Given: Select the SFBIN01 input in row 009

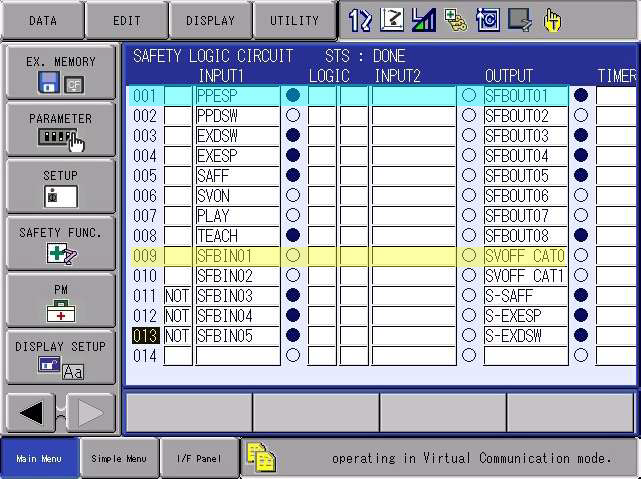Looking at the screenshot, I should pyautogui.click(x=238, y=256).
